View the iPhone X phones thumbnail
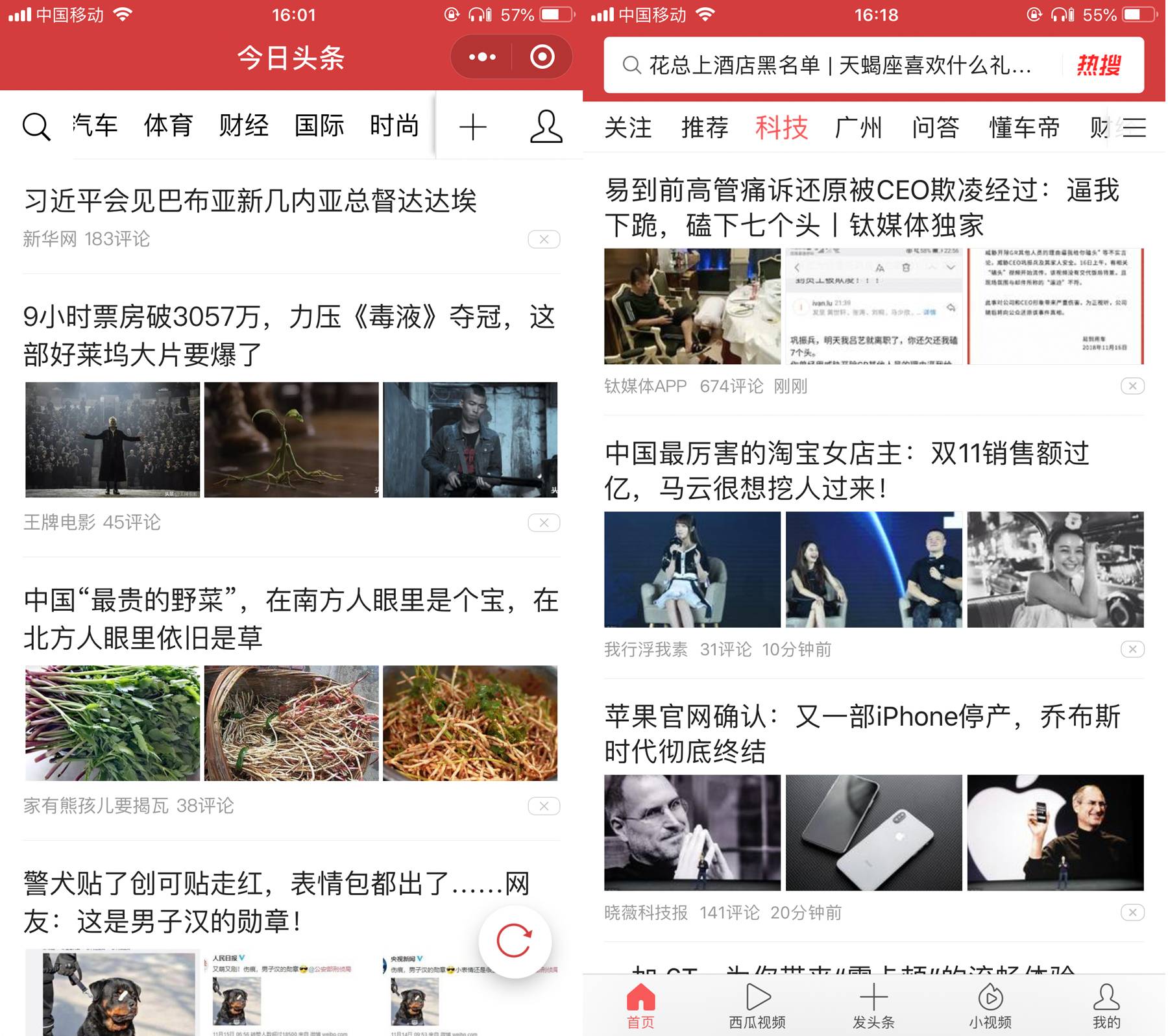 pos(874,833)
